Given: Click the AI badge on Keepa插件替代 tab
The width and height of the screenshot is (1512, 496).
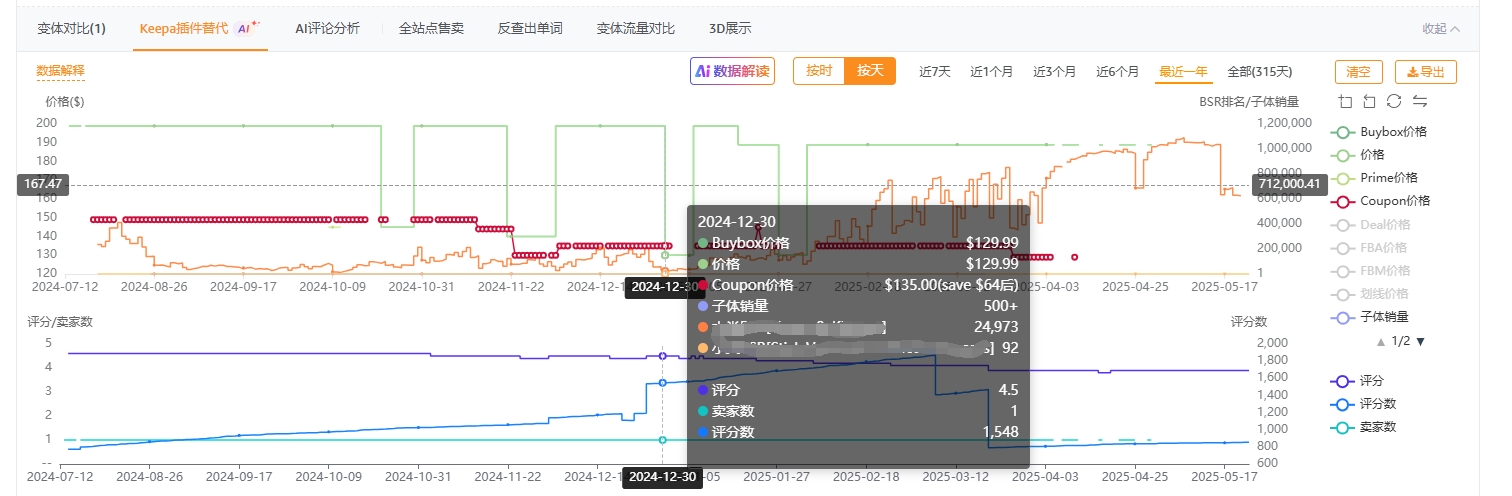Looking at the screenshot, I should [247, 28].
